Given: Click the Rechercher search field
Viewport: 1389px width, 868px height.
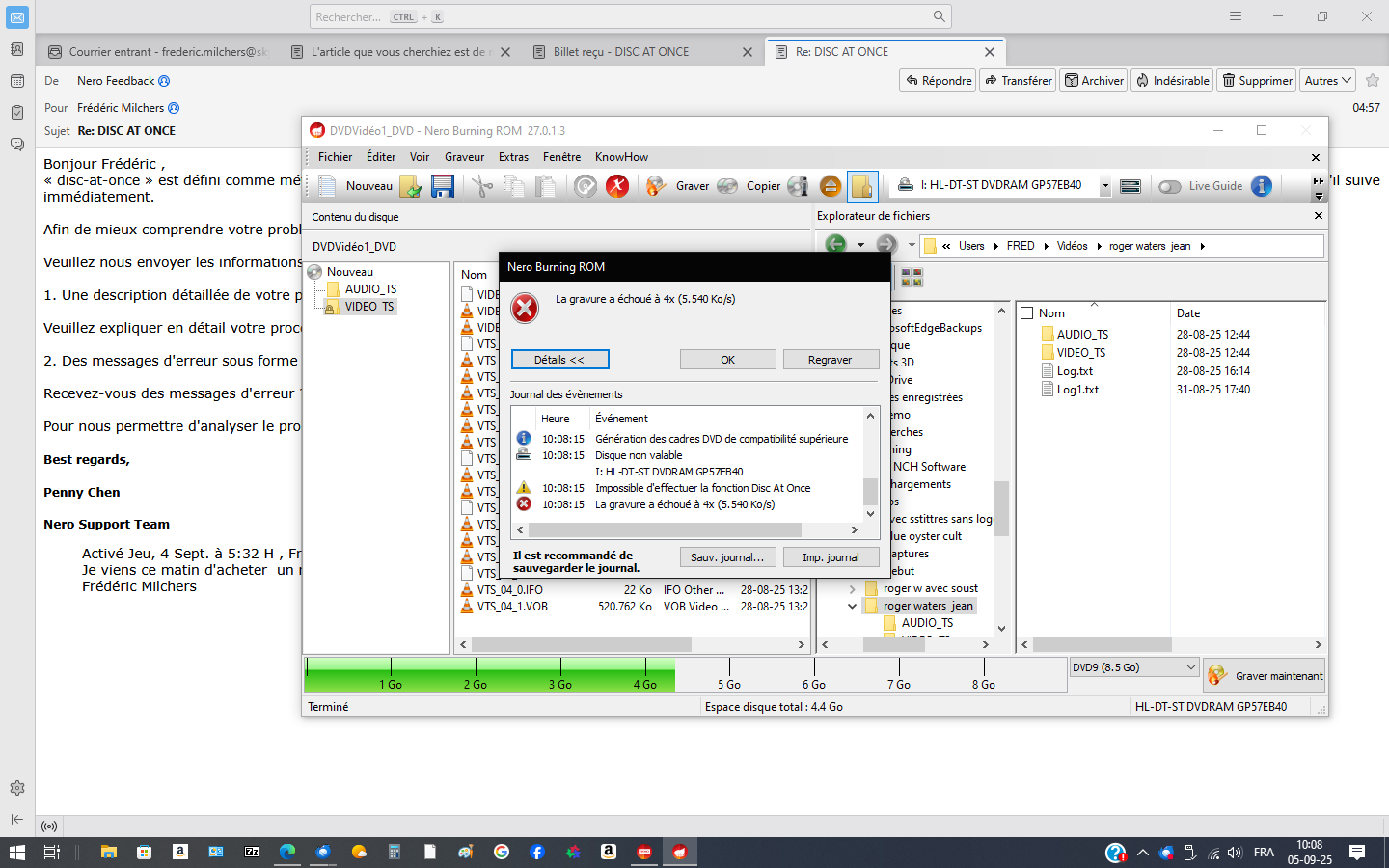Looking at the screenshot, I should pos(631,16).
